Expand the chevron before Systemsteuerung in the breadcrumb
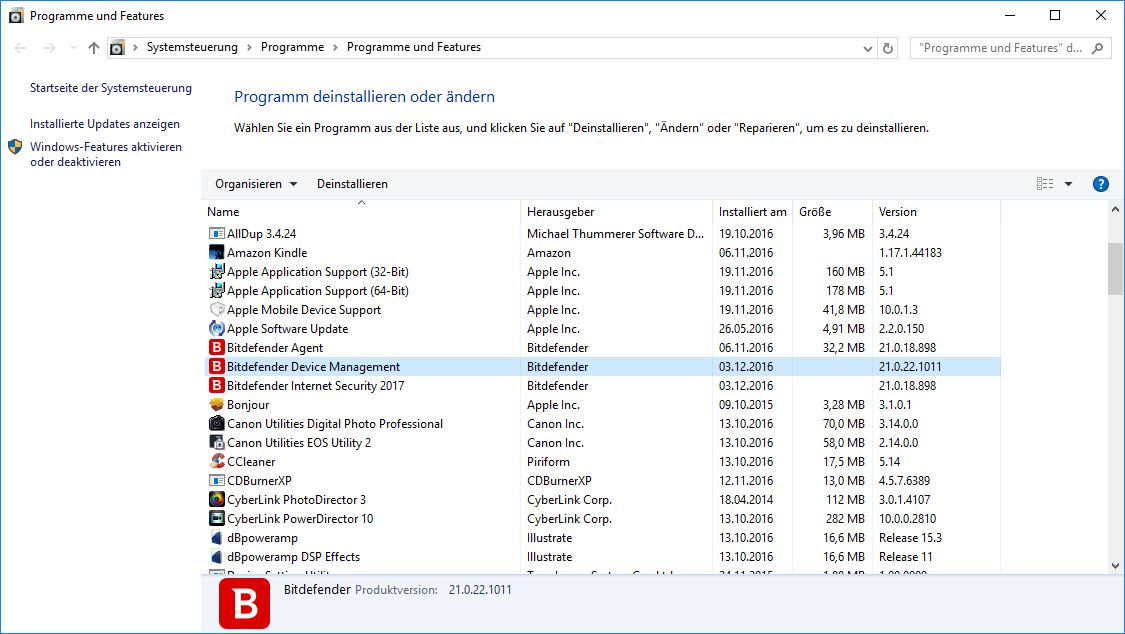Screen dimensions: 1125x634 [x=135, y=47]
